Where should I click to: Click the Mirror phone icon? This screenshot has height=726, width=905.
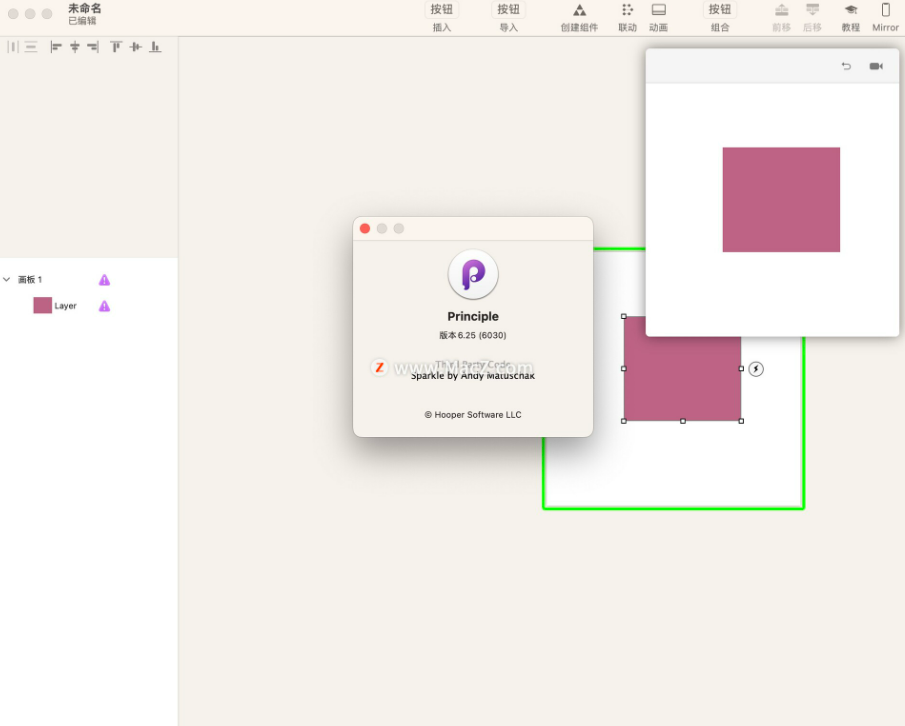coord(885,10)
